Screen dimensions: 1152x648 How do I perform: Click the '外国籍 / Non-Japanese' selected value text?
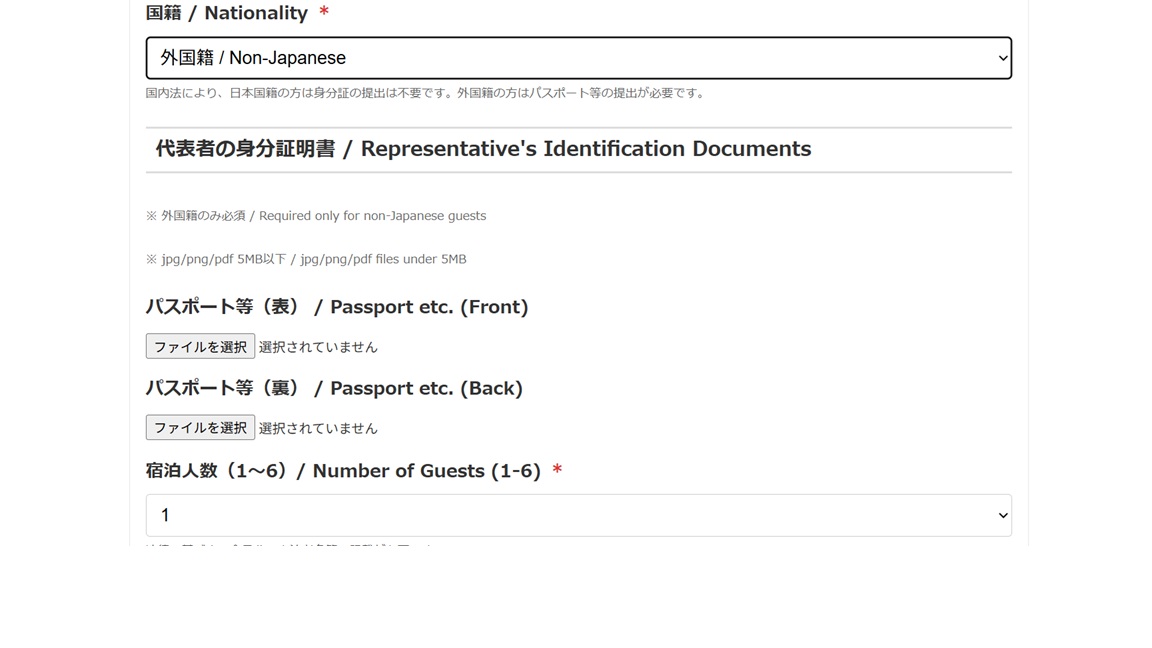[x=253, y=58]
